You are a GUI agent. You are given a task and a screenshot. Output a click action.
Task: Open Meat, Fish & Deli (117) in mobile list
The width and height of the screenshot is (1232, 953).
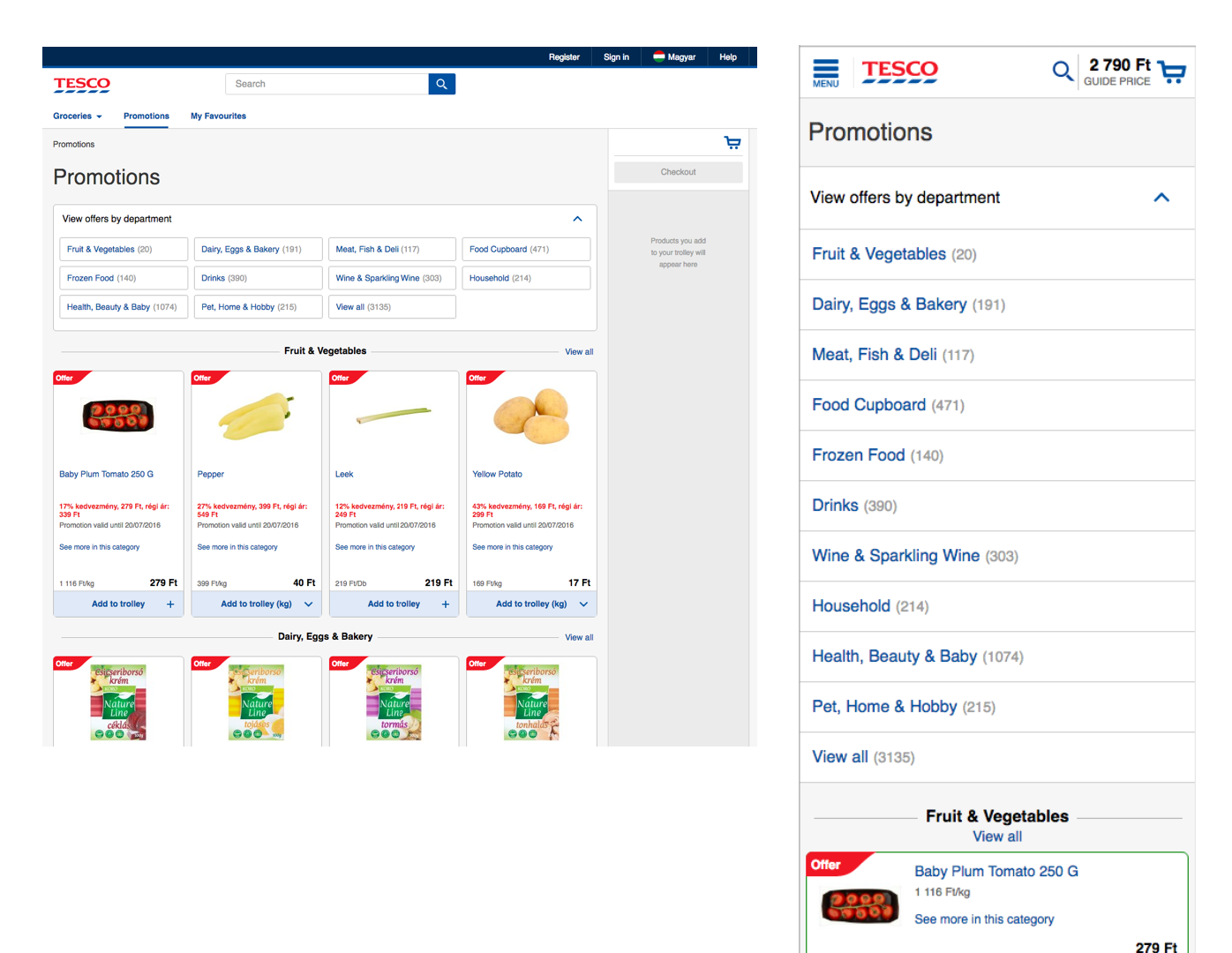997,356
